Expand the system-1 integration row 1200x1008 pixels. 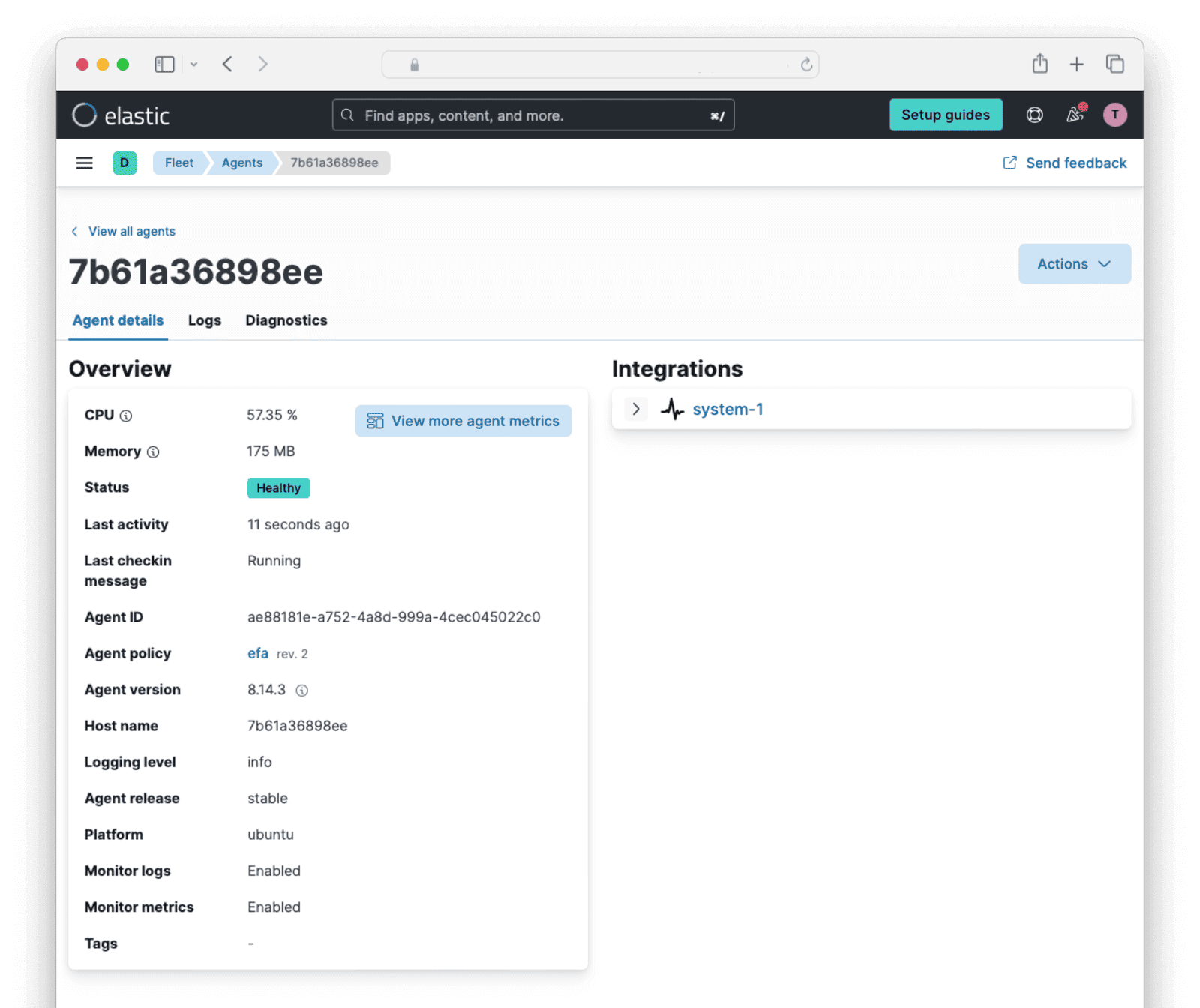(x=636, y=409)
